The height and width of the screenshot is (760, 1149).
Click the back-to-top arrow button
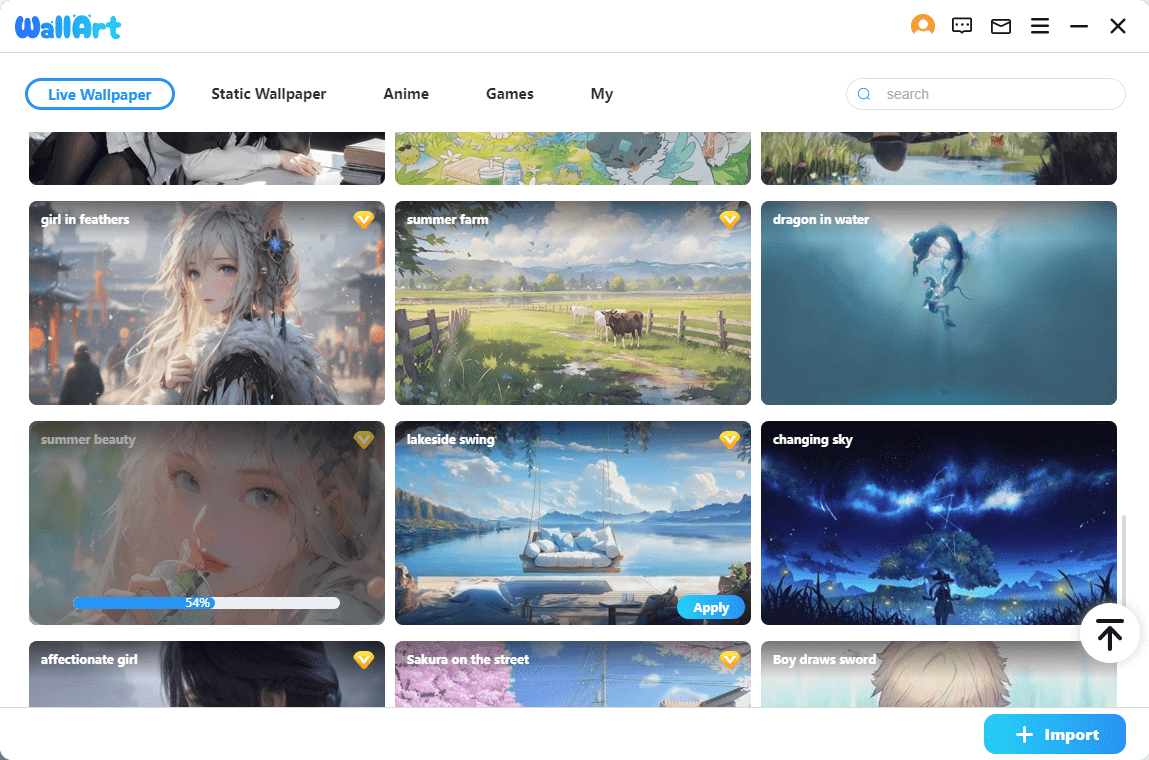coord(1109,634)
